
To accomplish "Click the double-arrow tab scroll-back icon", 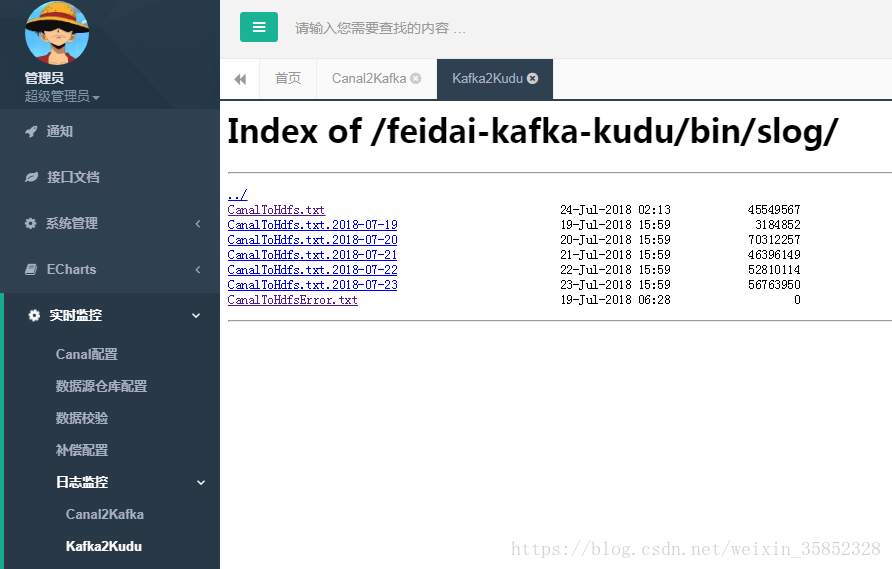I will 240,79.
